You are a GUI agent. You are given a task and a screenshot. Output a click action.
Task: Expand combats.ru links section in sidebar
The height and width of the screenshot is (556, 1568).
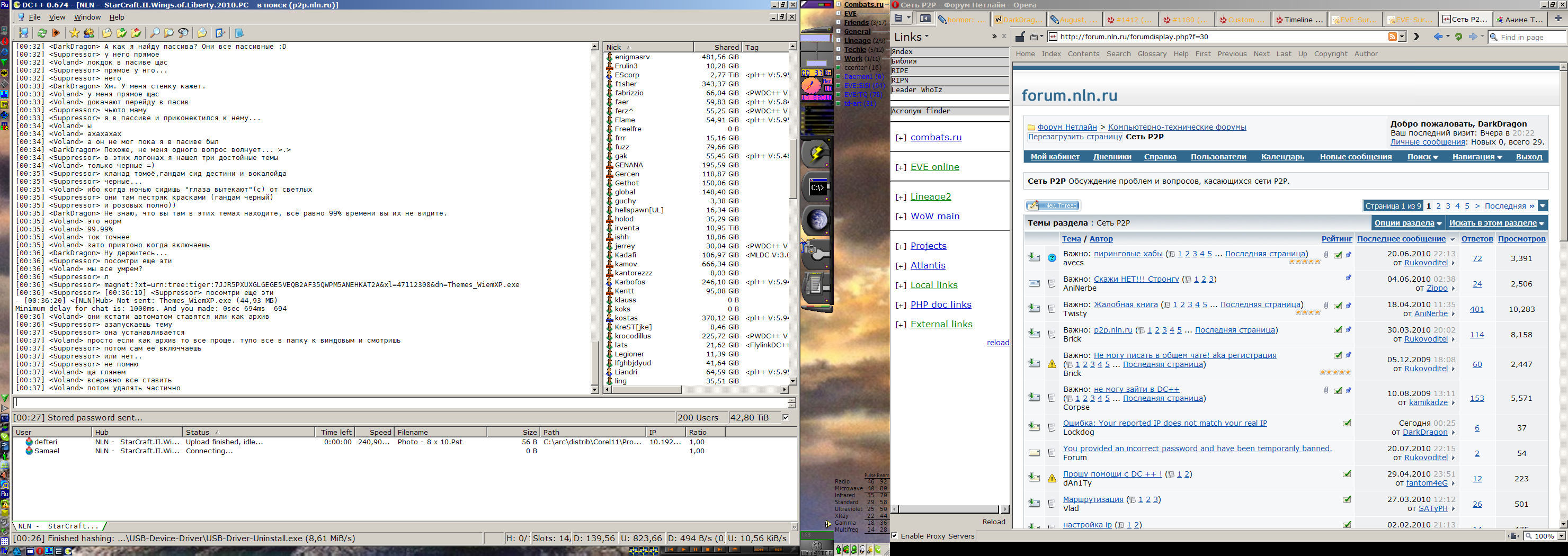(x=901, y=138)
